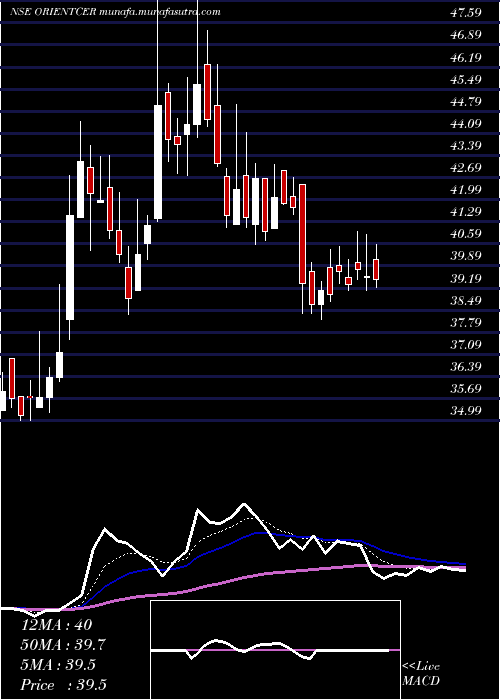Viewport: 500px width, 700px height.
Task: Select the 44.09 price axis label
Action: (466, 123)
